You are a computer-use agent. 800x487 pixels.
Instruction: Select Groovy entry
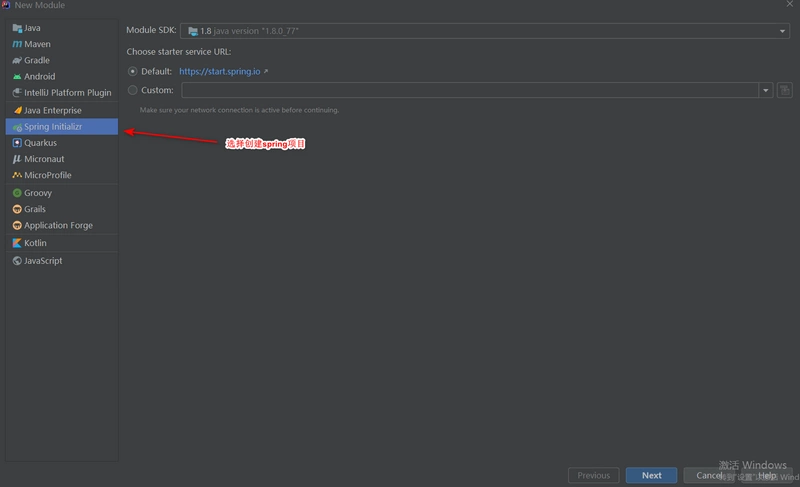pyautogui.click(x=62, y=193)
